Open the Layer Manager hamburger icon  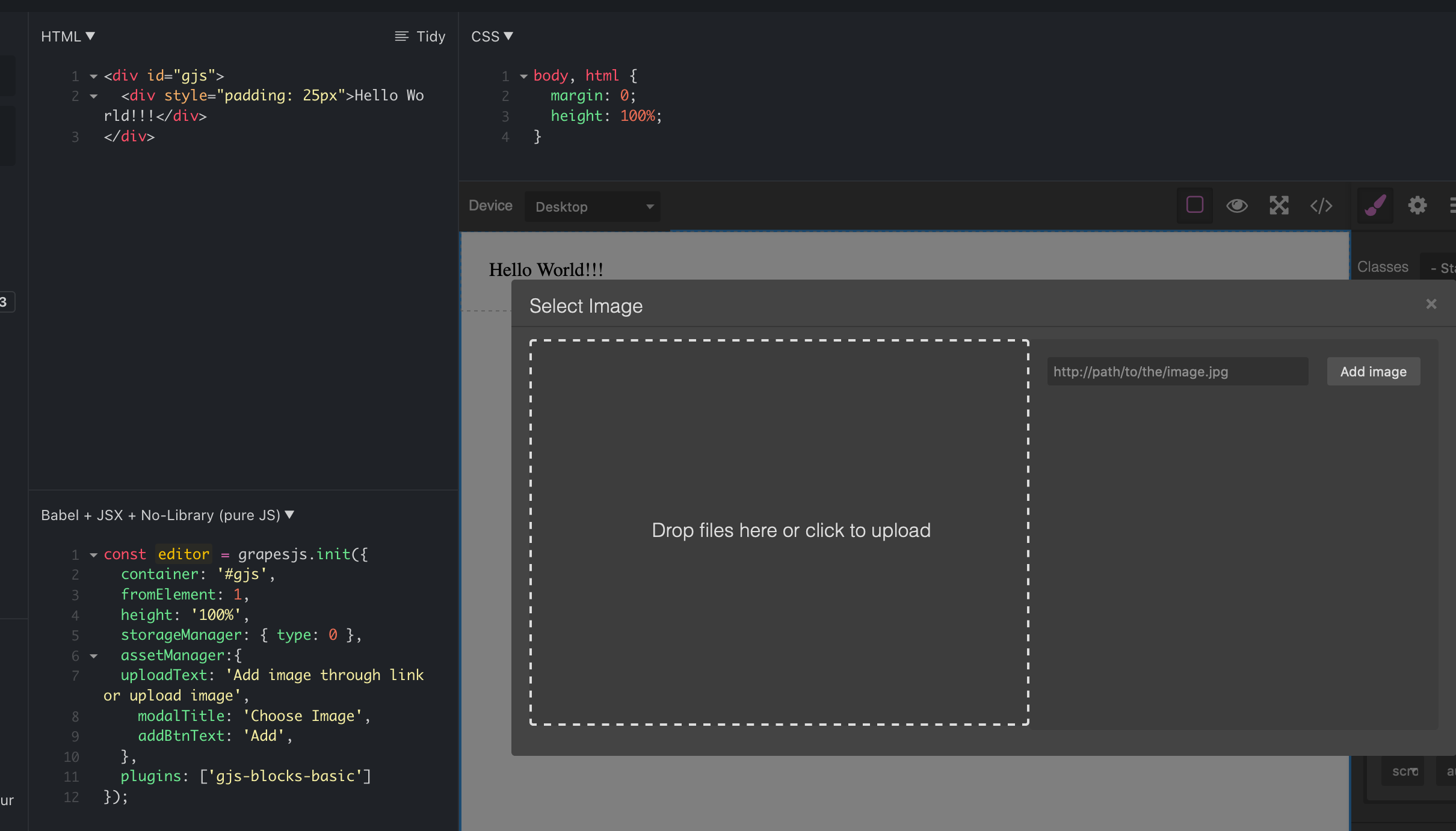click(1452, 206)
